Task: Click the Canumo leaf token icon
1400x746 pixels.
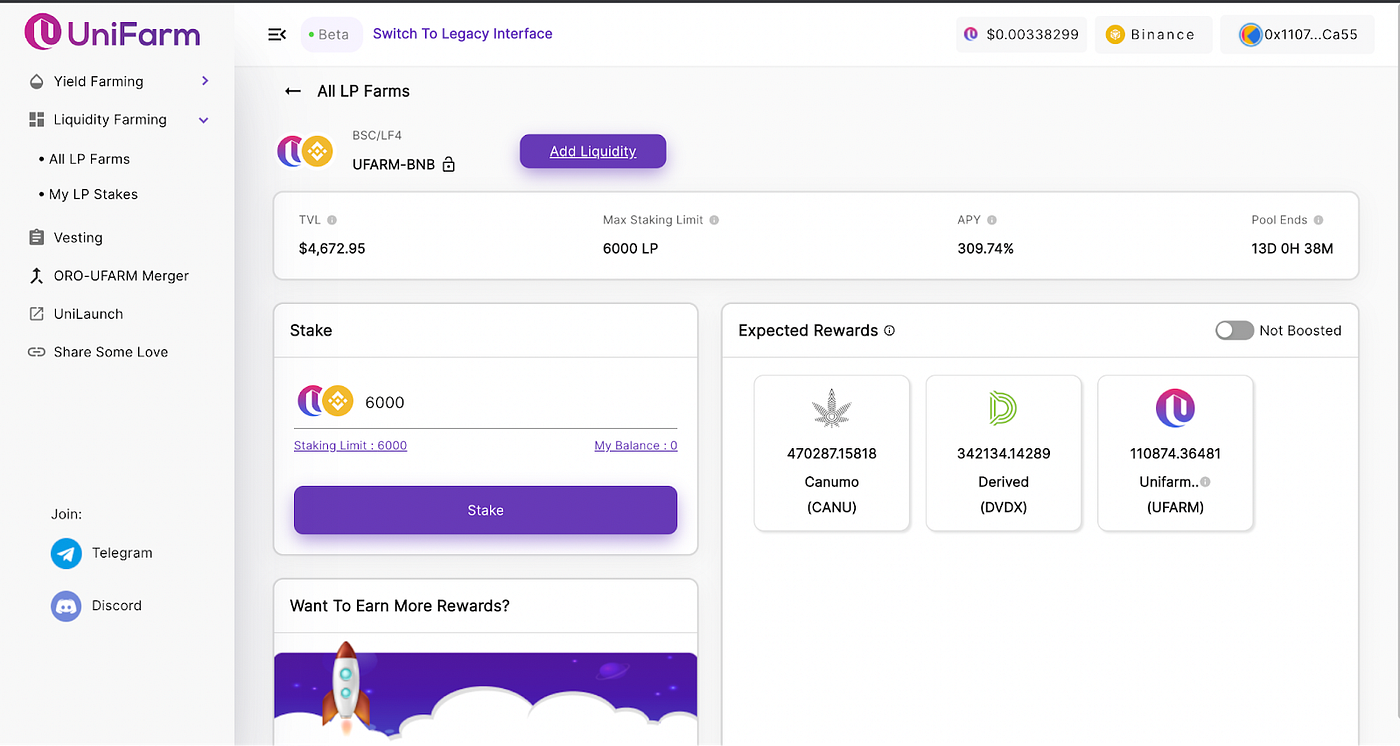Action: point(832,409)
